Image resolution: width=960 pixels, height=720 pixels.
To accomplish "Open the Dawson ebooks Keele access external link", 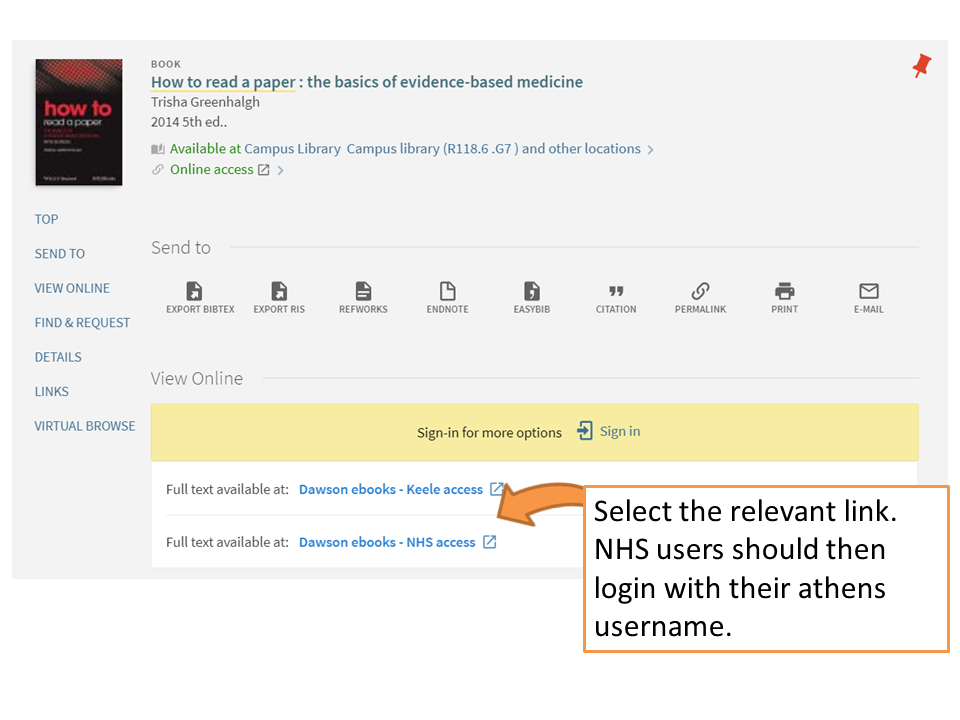I will click(390, 489).
